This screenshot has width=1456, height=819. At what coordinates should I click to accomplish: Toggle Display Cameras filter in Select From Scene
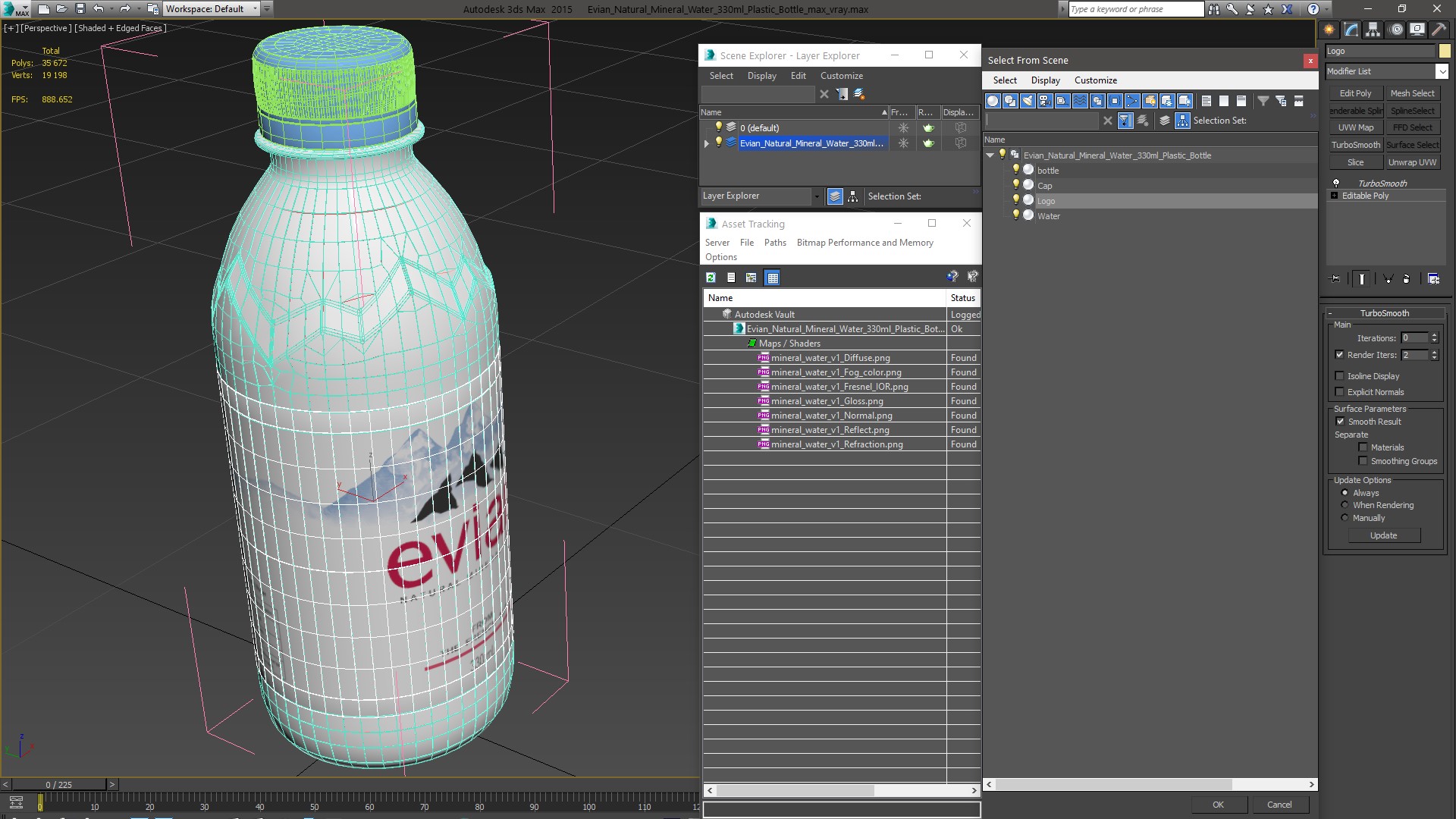[x=1045, y=101]
